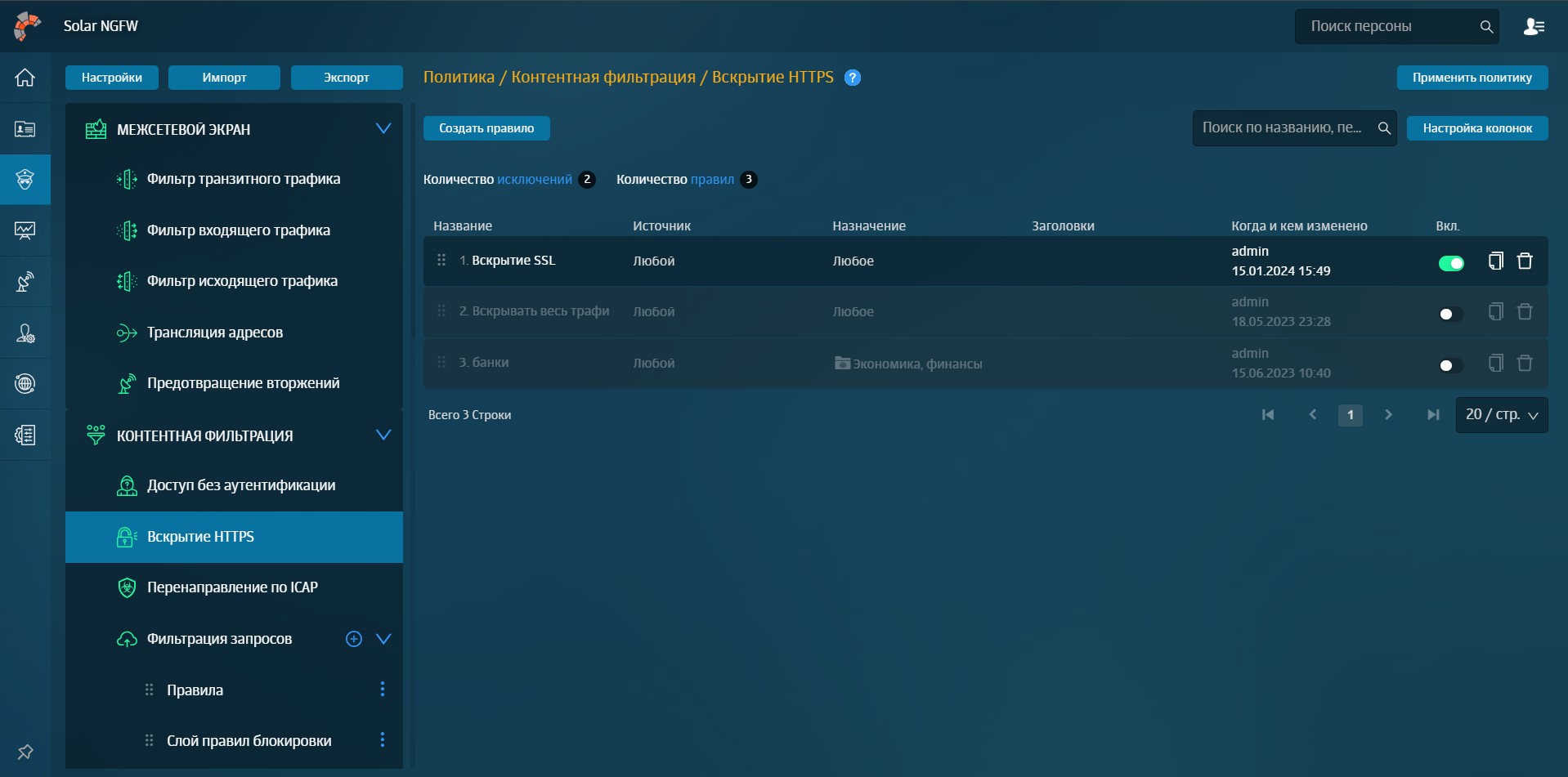Click the Импорт button
Screen dimensions: 1568x777
224,78
